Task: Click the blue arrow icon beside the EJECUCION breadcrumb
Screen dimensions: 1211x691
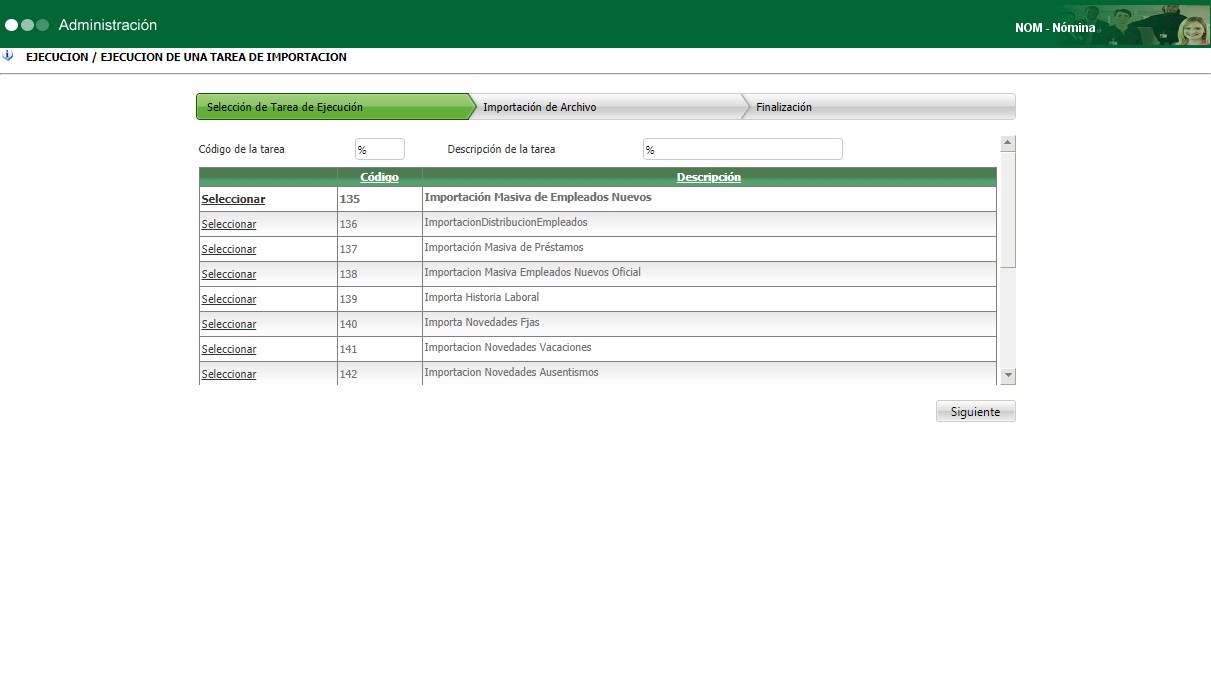Action: [x=11, y=57]
